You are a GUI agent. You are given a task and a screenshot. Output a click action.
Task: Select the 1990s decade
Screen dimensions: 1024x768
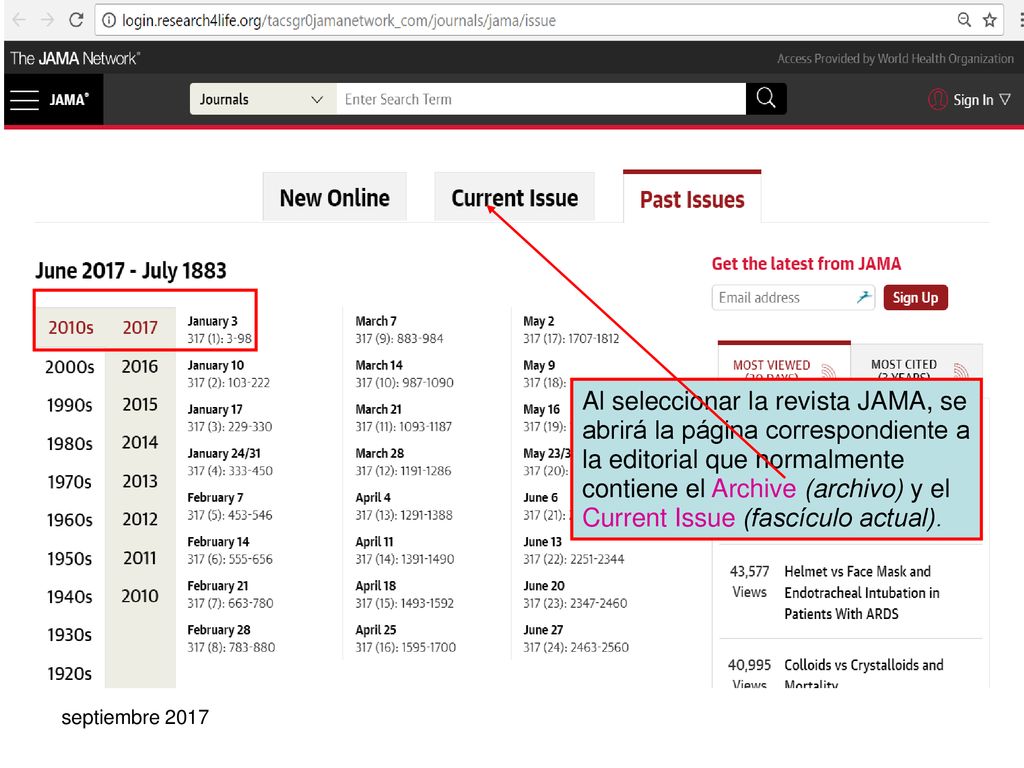tap(70, 405)
